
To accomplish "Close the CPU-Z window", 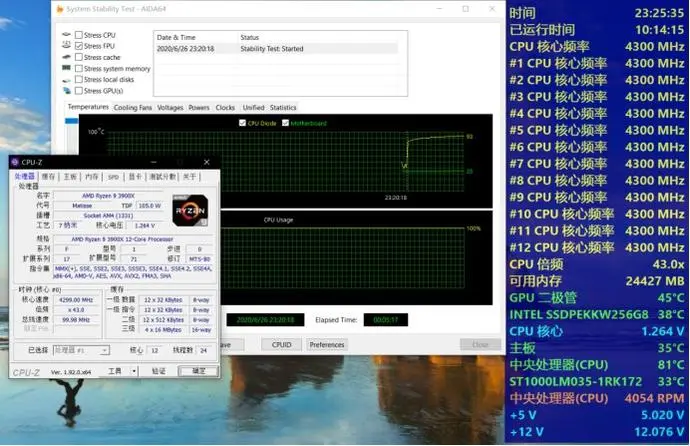I will coord(206,162).
